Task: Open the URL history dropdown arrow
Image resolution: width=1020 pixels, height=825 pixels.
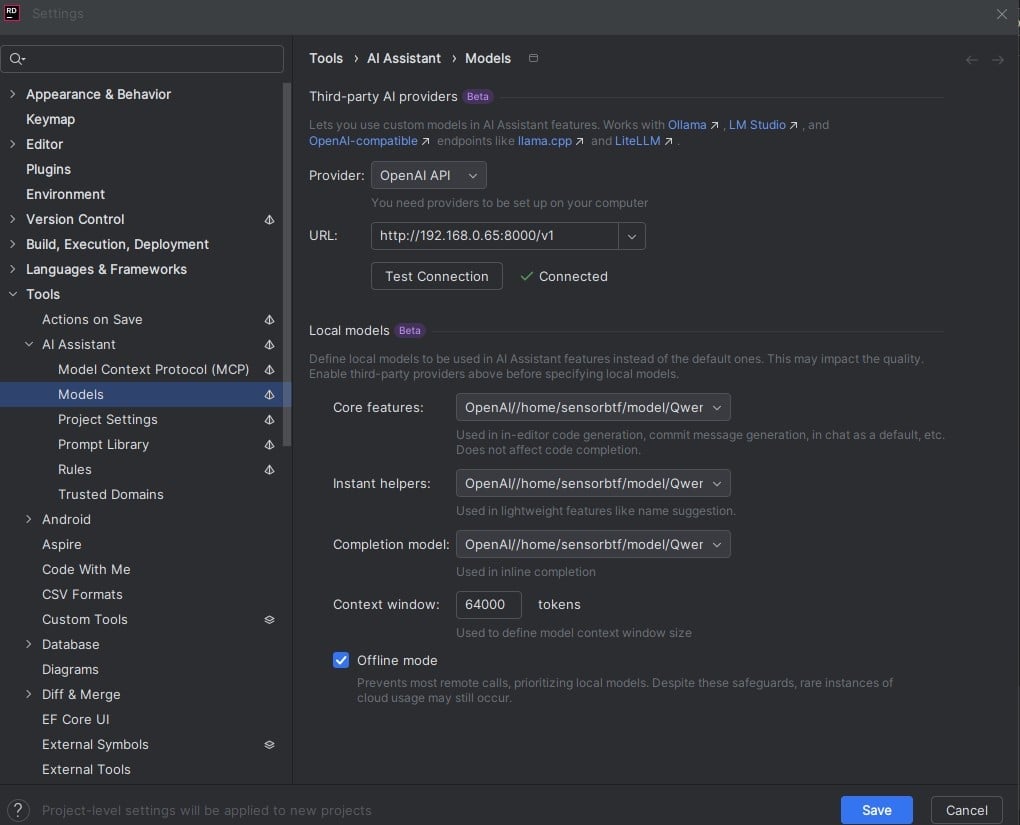Action: (x=631, y=236)
